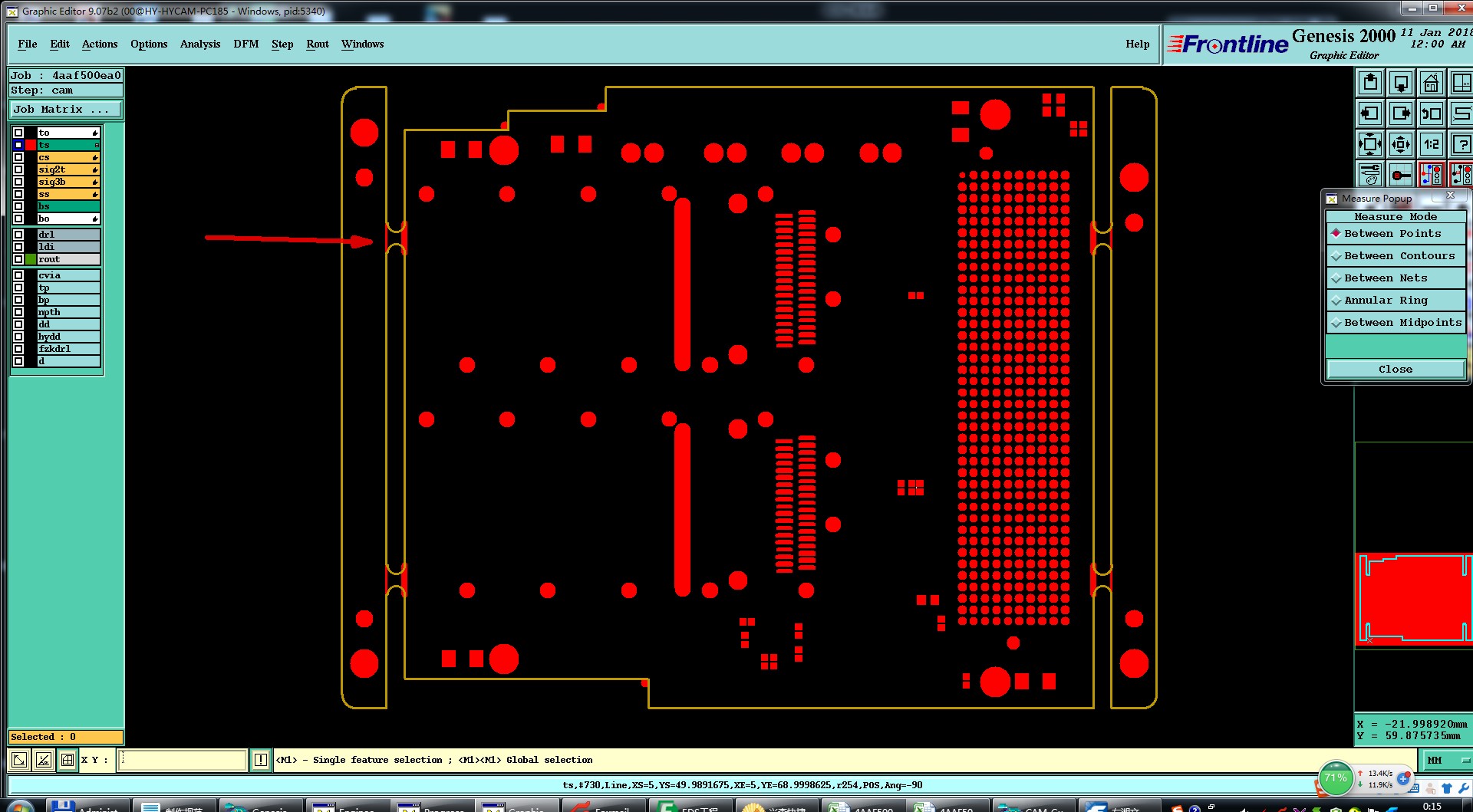
Task: Open the Options menu
Action: pos(149,44)
